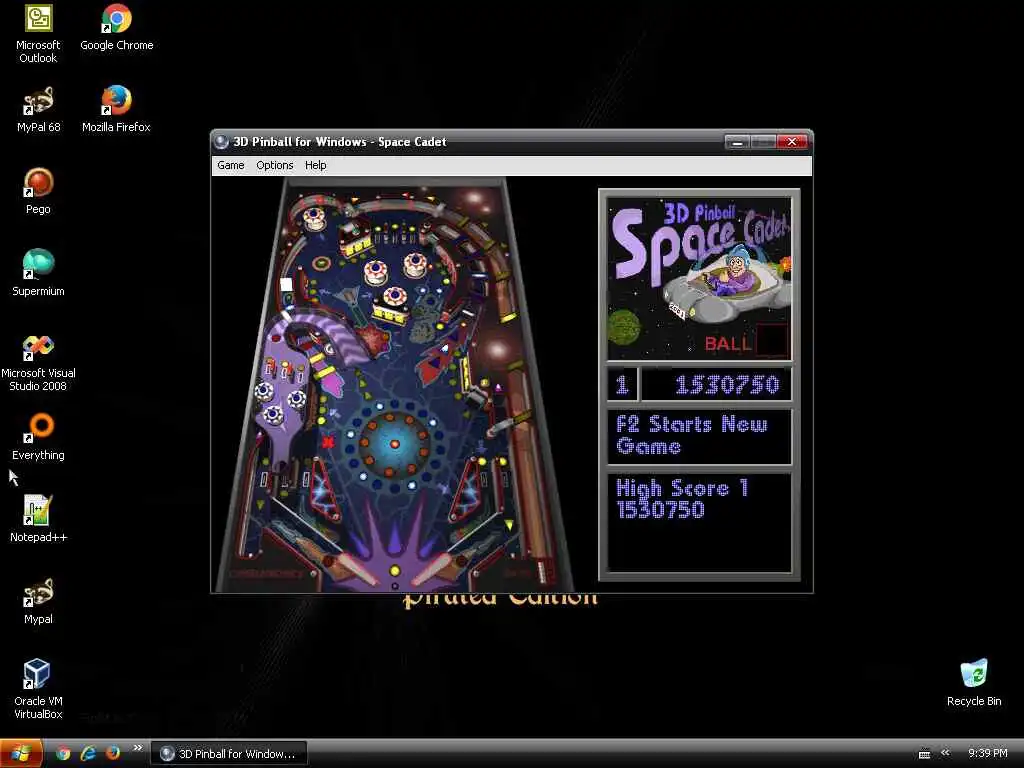Click the 3D Pinball taskbar button
This screenshot has height=768, width=1024.
click(x=229, y=754)
